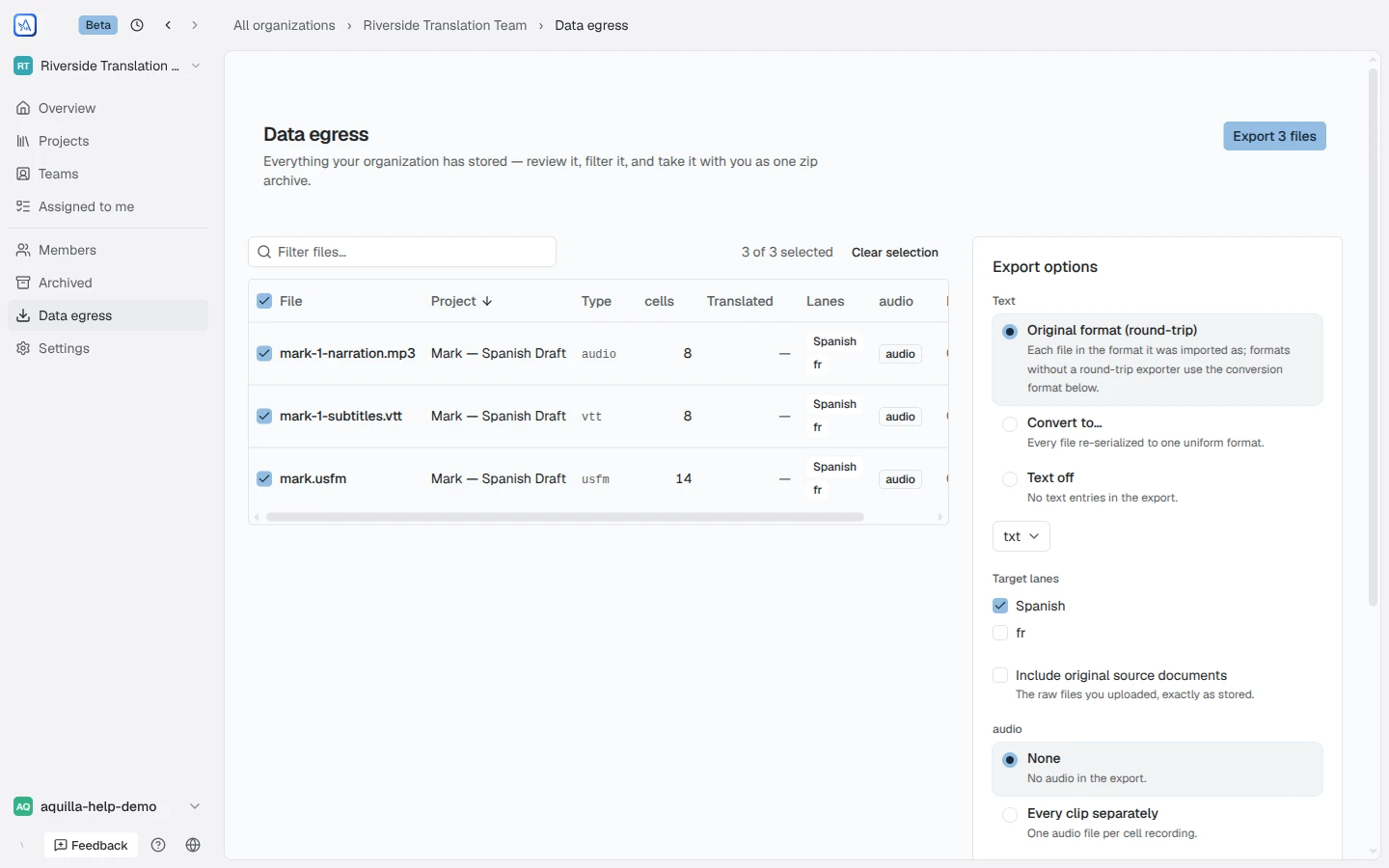Open the txt format dropdown

1021,536
